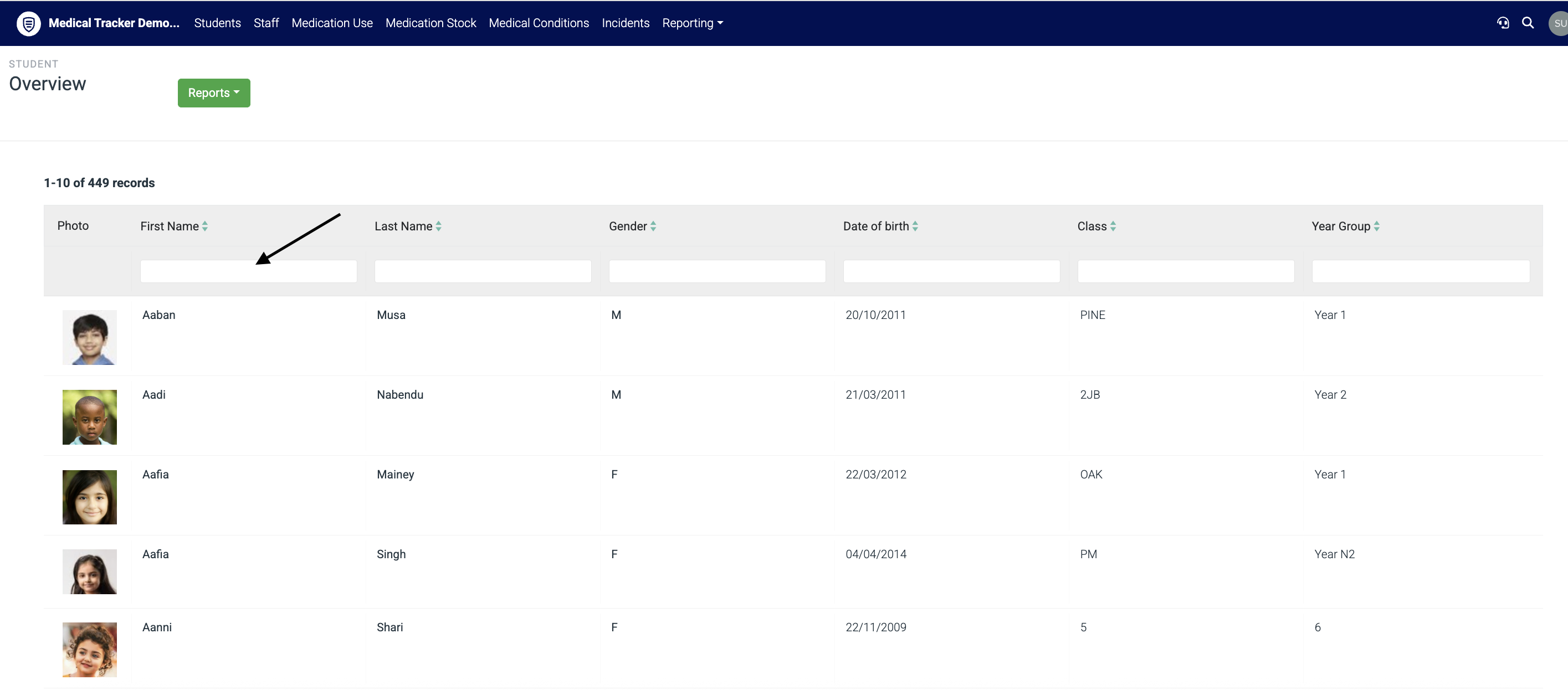Sort by Class column arrows

click(1113, 226)
